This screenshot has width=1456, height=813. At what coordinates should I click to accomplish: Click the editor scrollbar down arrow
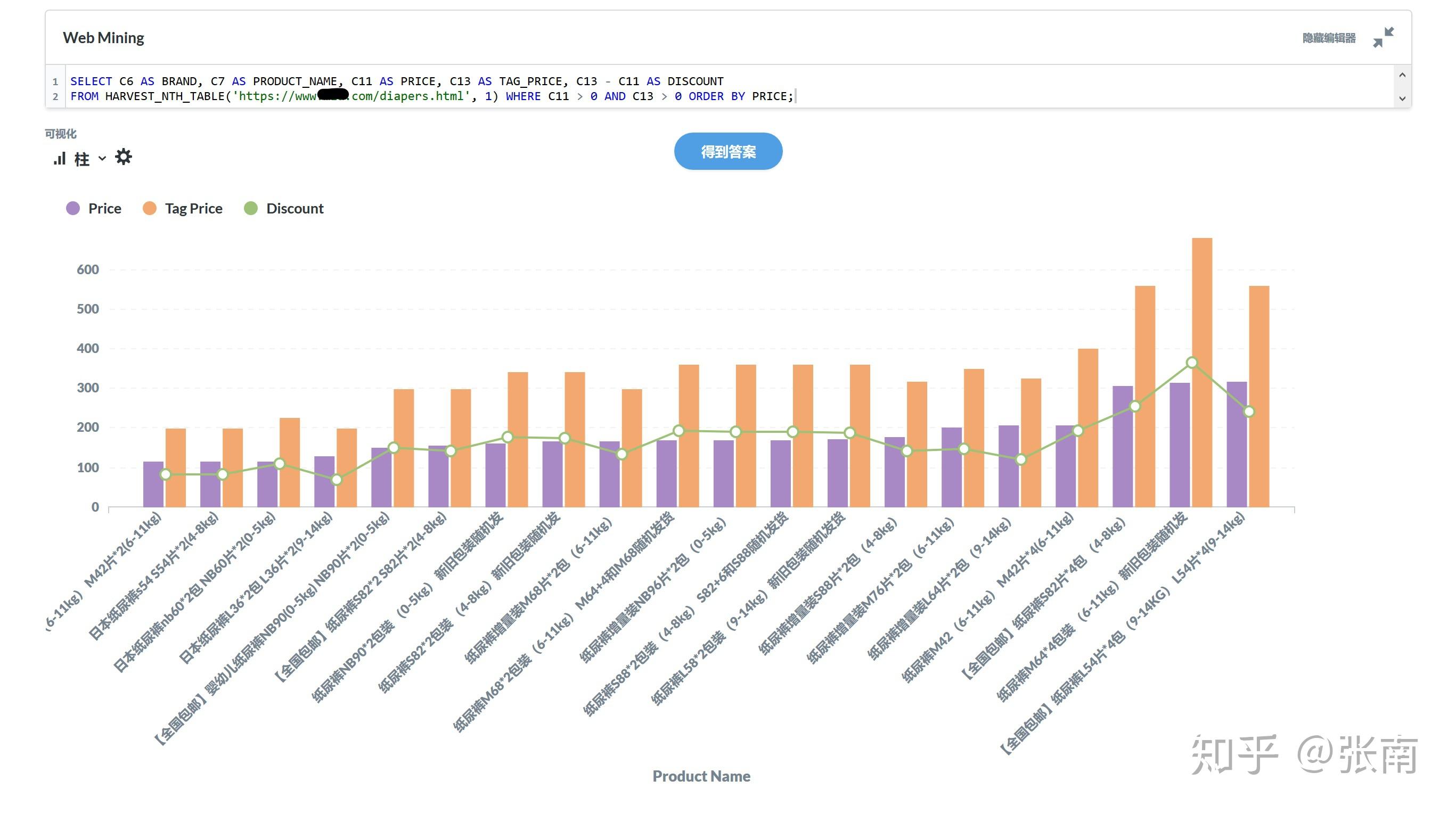[1402, 98]
